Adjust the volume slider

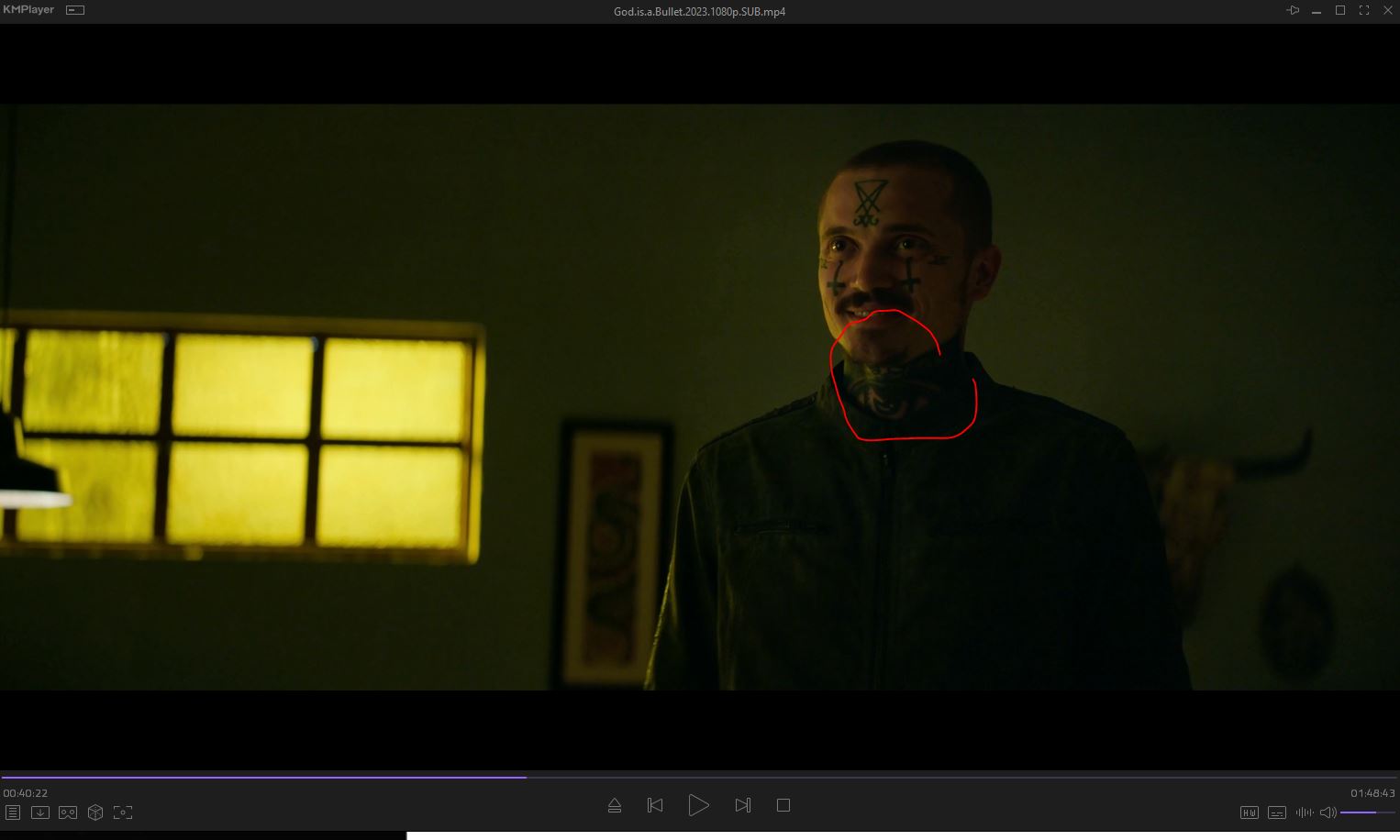[1367, 812]
